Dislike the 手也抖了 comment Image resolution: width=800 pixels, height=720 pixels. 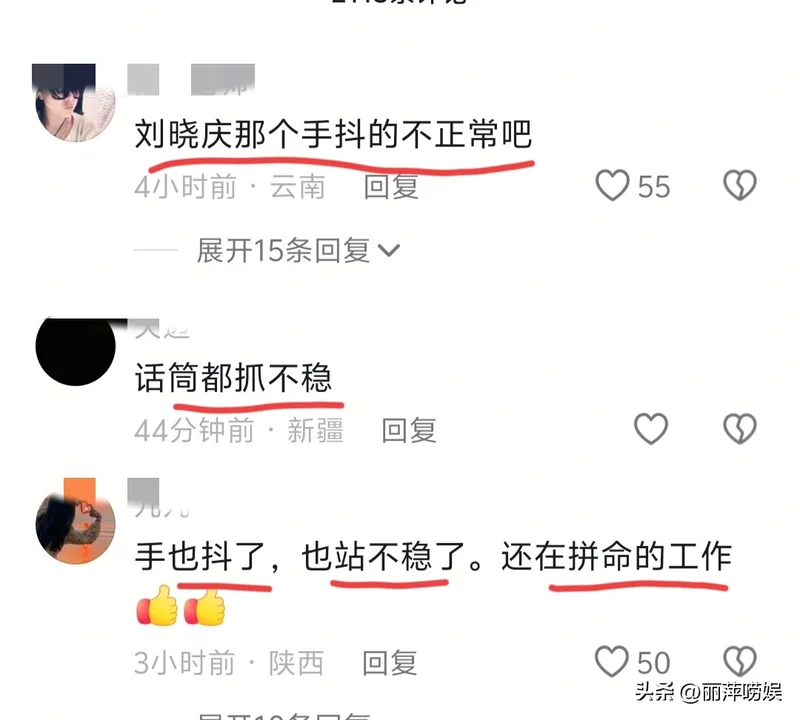(x=740, y=662)
